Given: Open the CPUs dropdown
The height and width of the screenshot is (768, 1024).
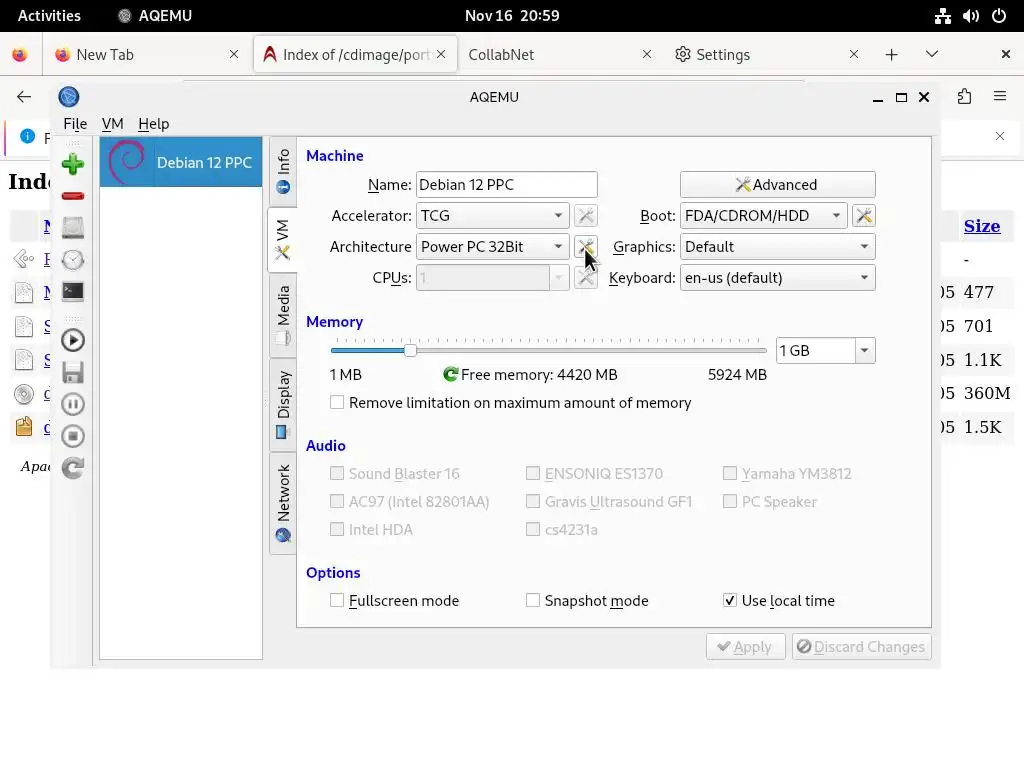Looking at the screenshot, I should point(492,278).
